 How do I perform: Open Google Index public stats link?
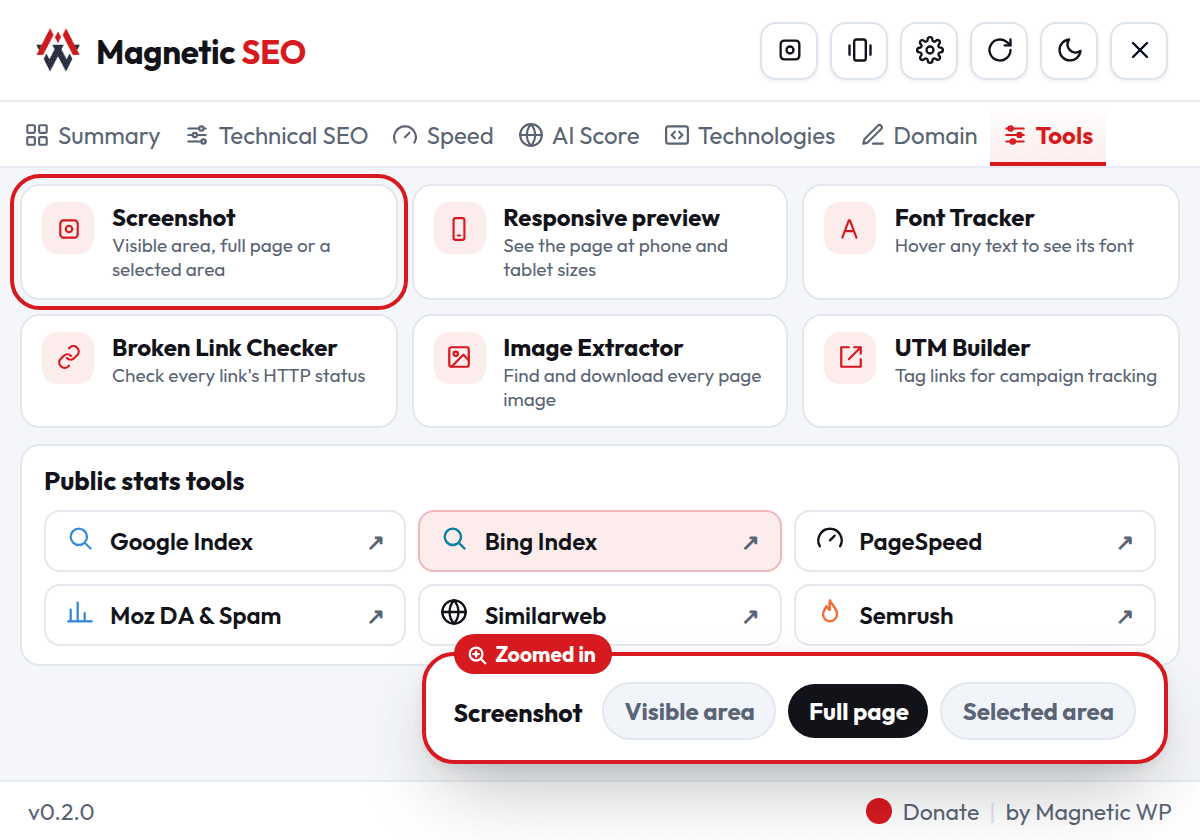[x=225, y=542]
